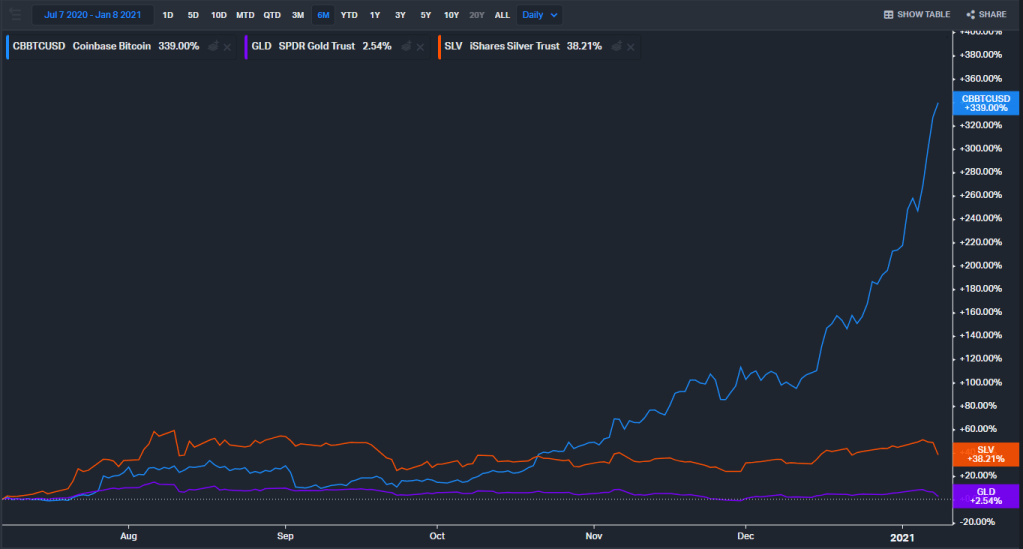
Task: Choose the 3M time range
Action: (x=298, y=15)
